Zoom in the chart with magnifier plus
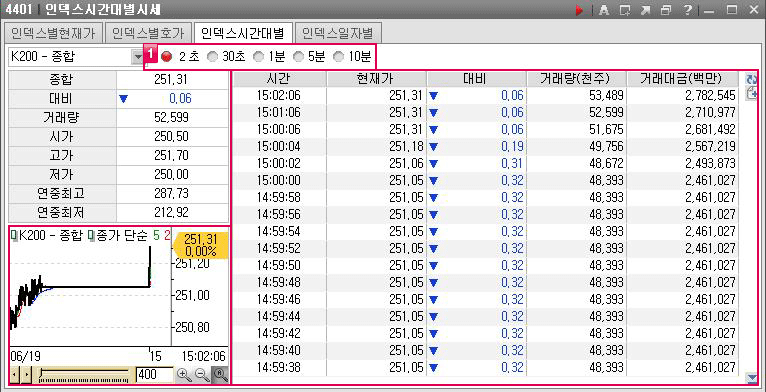766x392 pixels. [x=184, y=375]
